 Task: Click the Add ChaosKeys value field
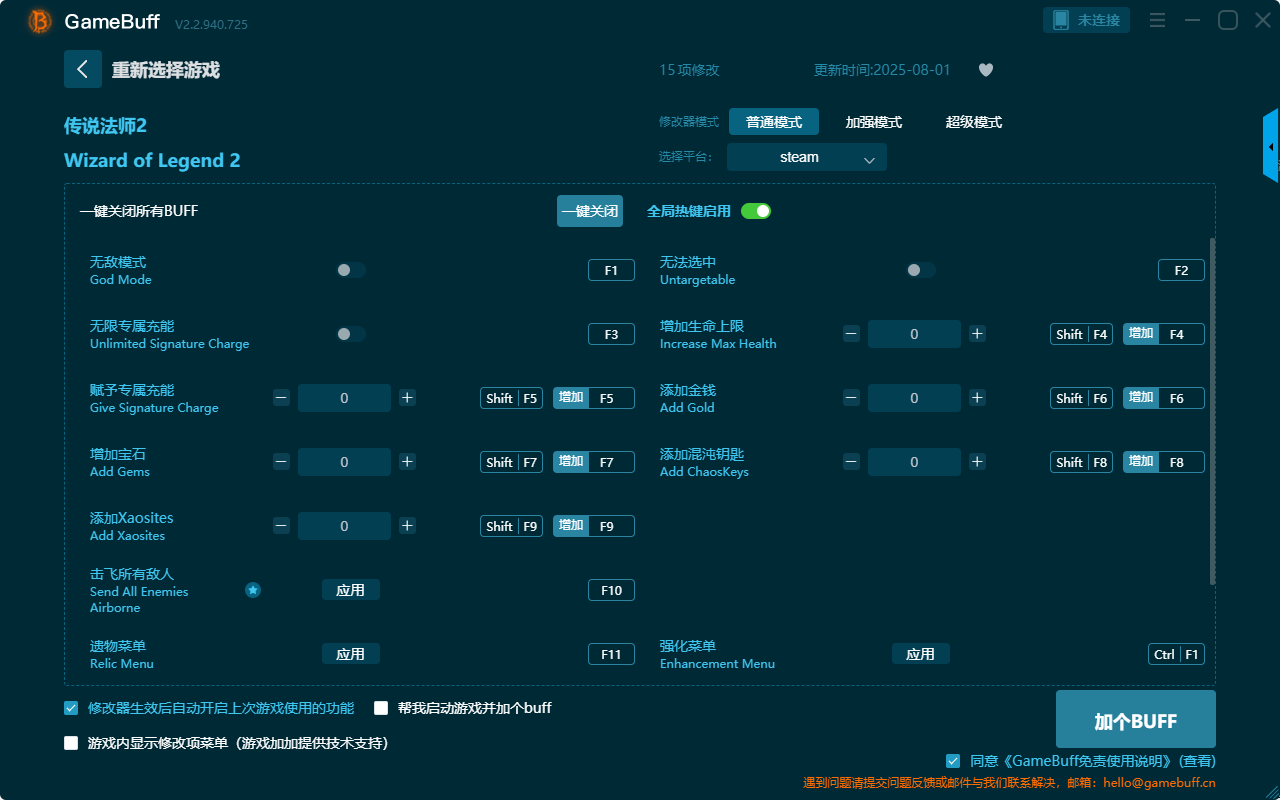(914, 462)
